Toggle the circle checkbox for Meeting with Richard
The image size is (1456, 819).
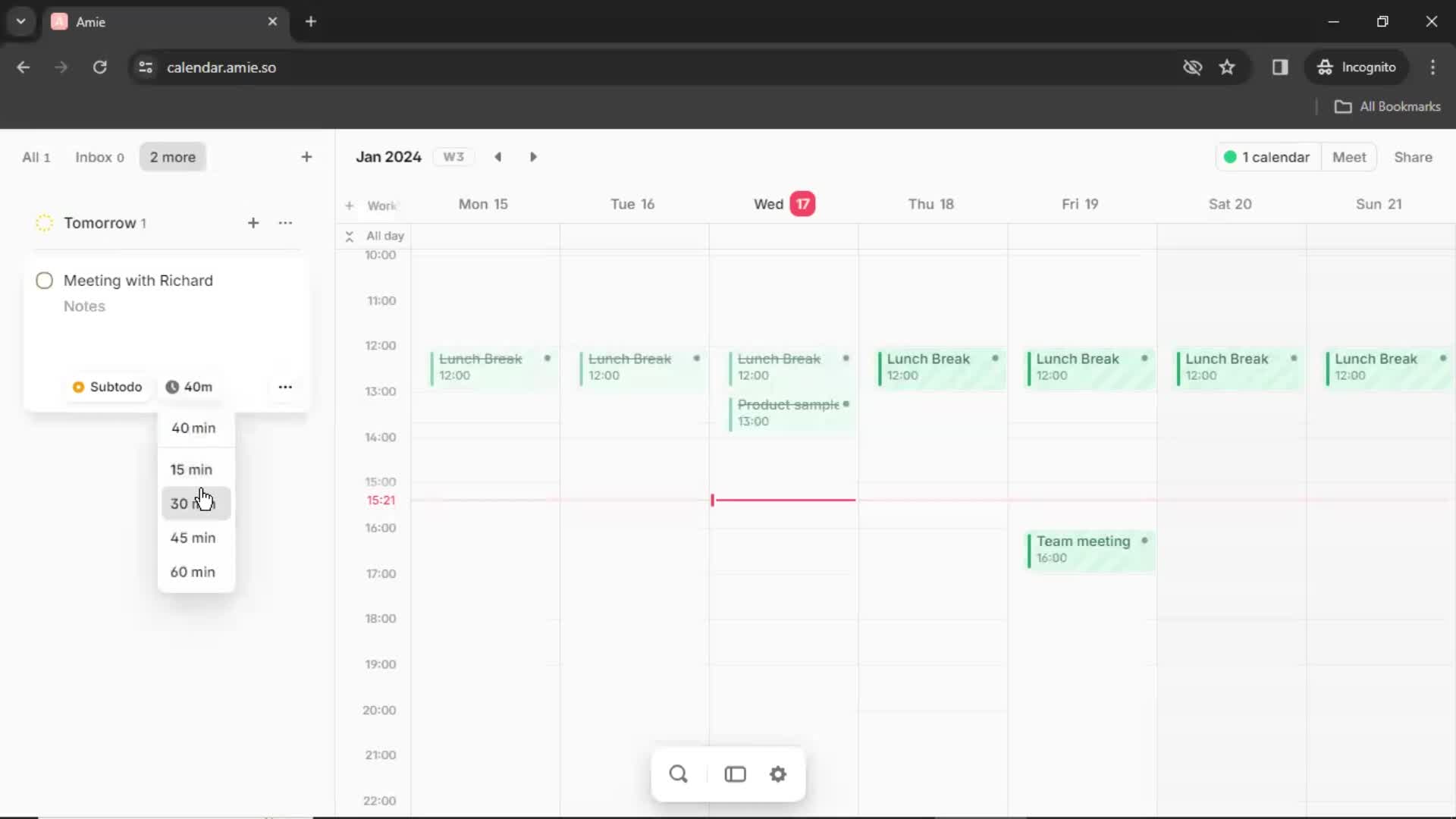[44, 280]
